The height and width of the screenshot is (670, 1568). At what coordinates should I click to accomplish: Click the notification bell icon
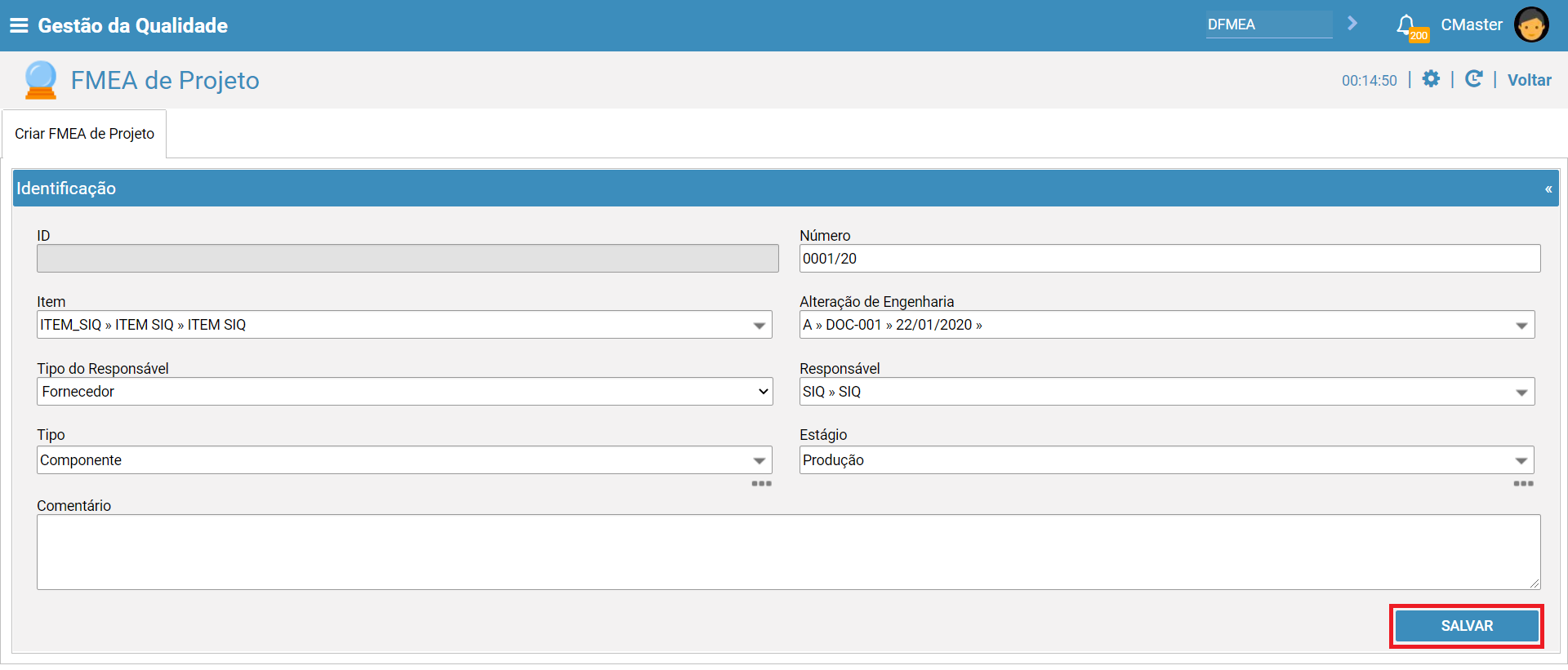click(x=1405, y=25)
